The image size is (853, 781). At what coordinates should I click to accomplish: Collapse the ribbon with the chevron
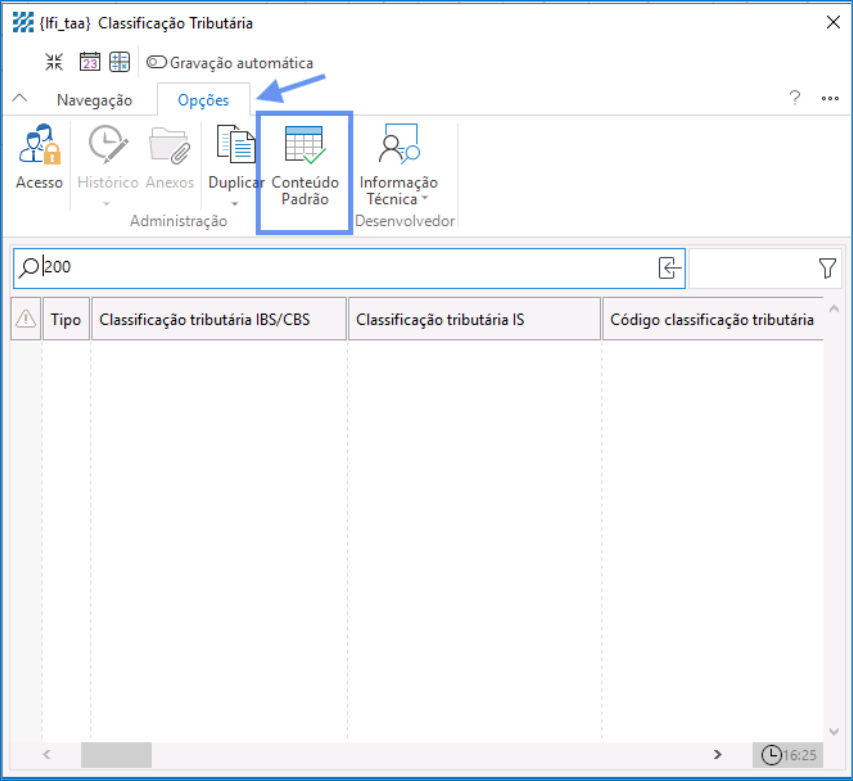19,99
